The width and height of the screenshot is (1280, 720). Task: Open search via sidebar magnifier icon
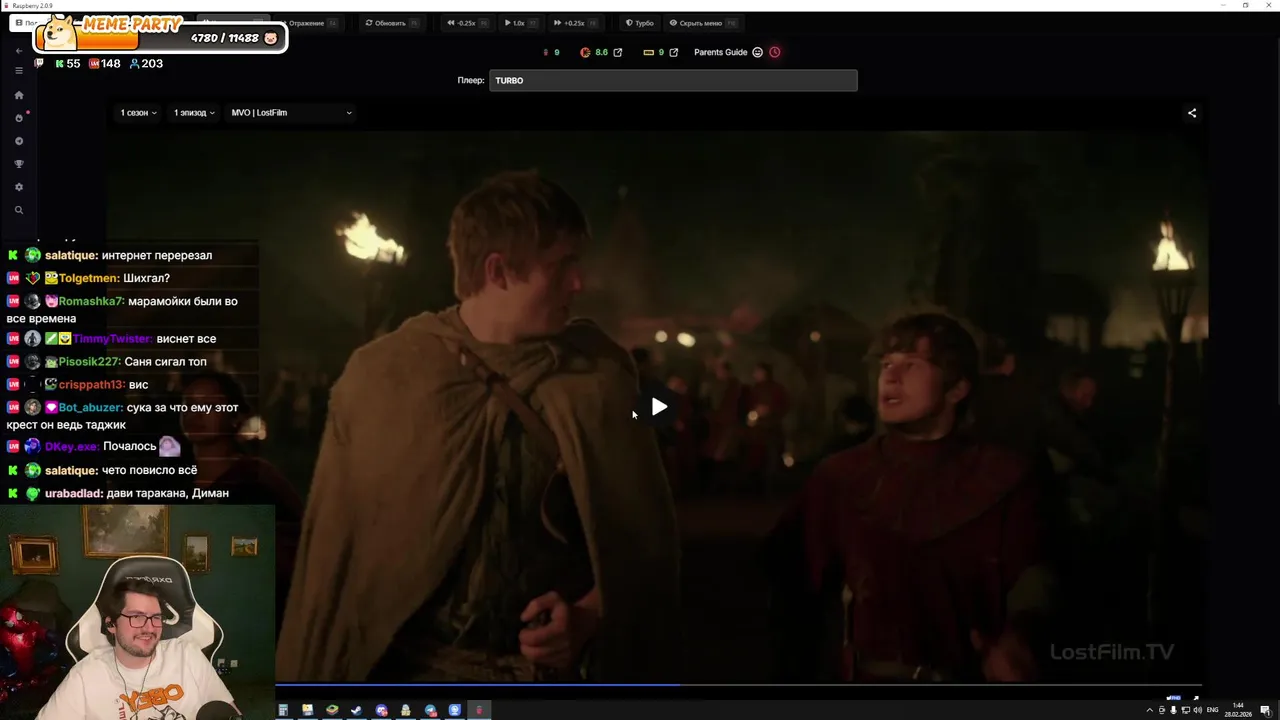pyautogui.click(x=18, y=210)
